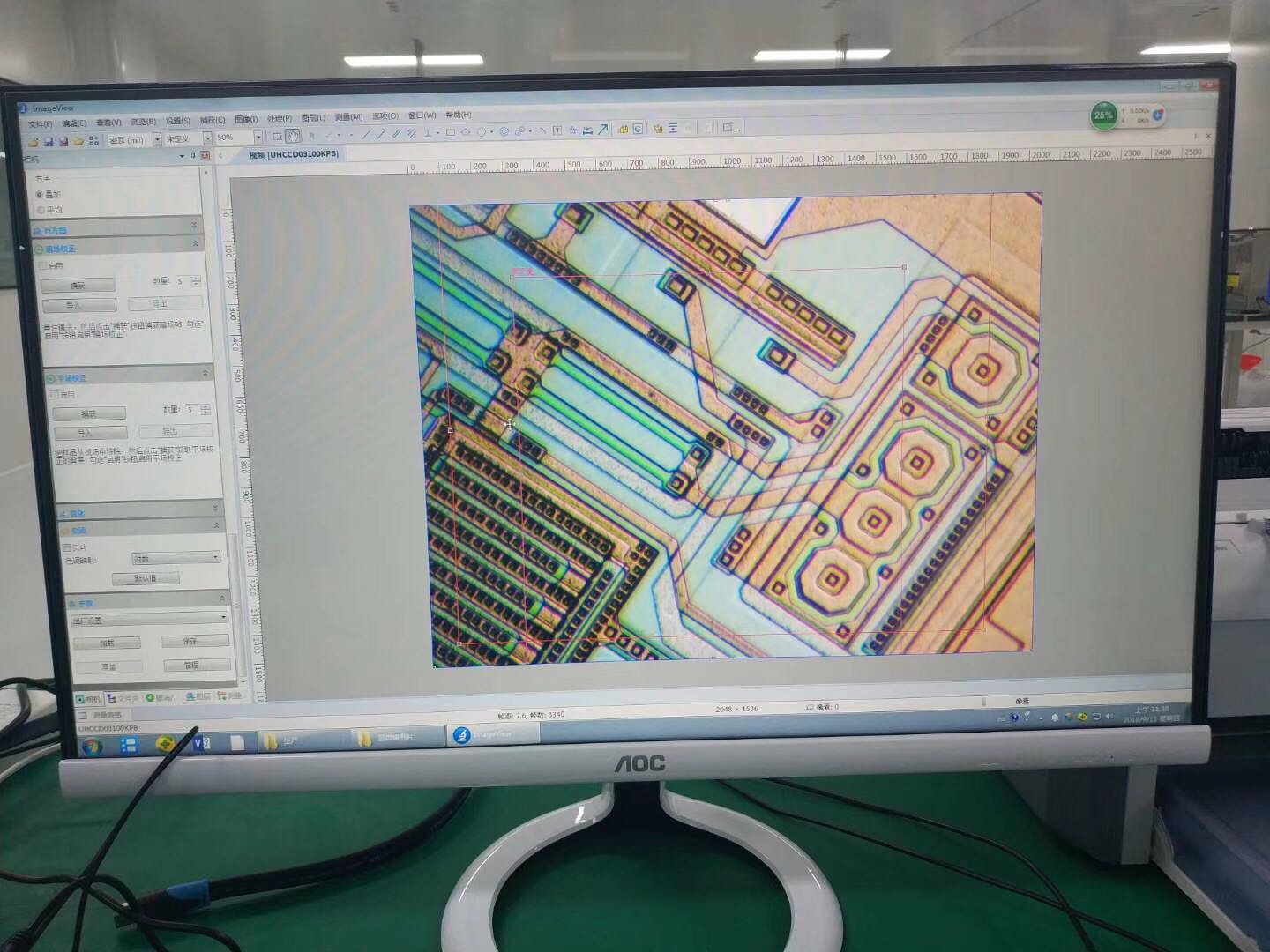Expand the histogram section chevron

coord(194,226)
